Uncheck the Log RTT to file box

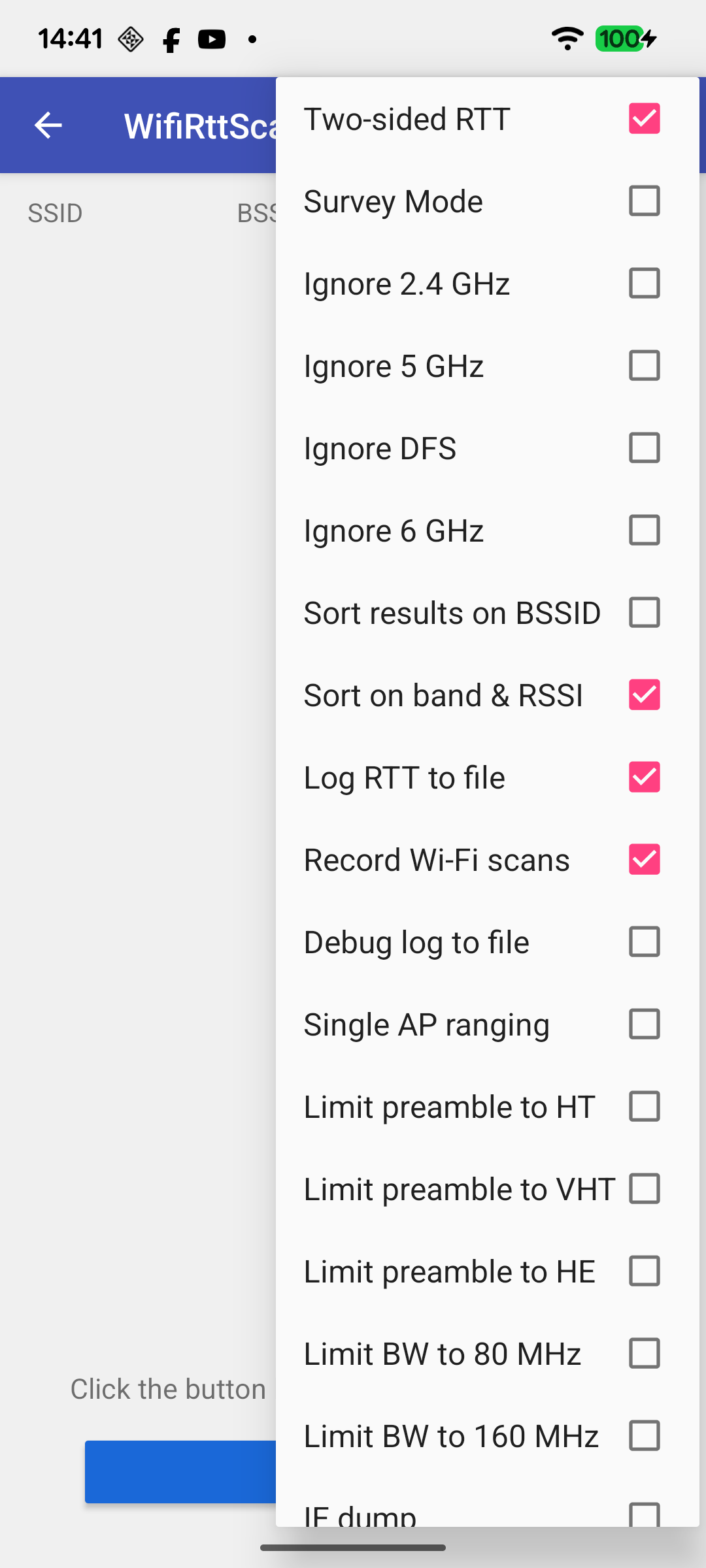(x=644, y=777)
